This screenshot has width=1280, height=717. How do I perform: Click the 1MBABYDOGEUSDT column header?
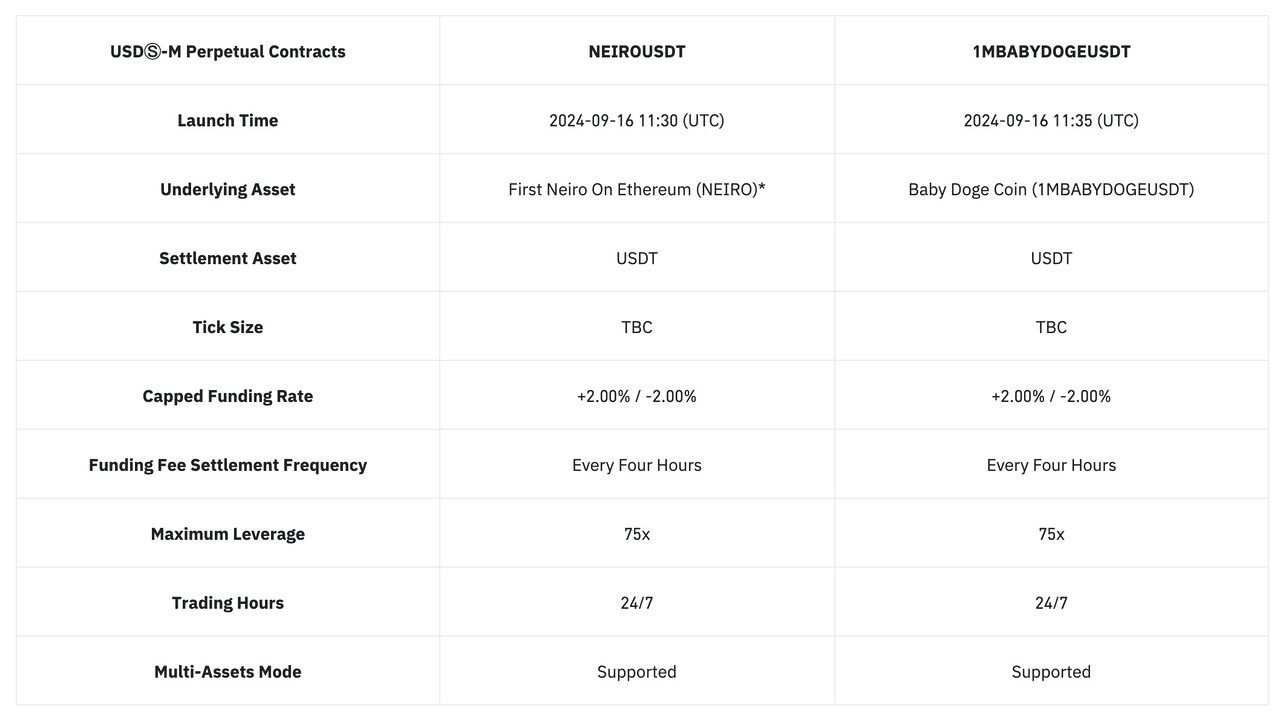pos(1051,51)
